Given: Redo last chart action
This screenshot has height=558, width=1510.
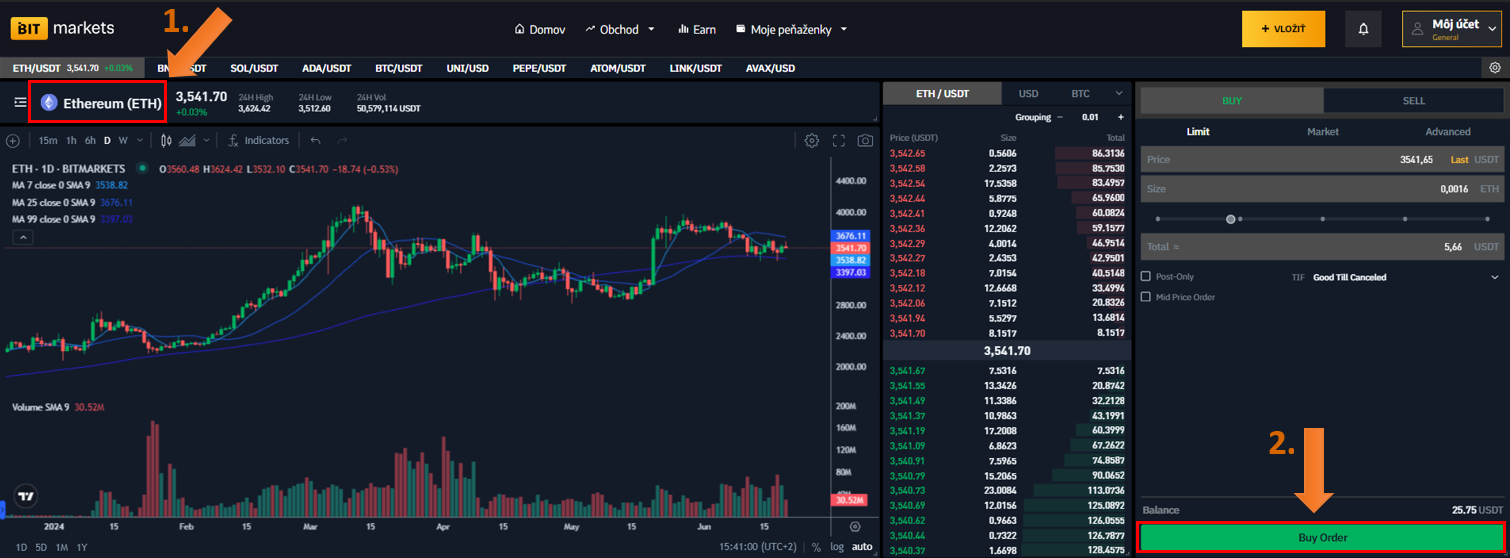Looking at the screenshot, I should [342, 141].
